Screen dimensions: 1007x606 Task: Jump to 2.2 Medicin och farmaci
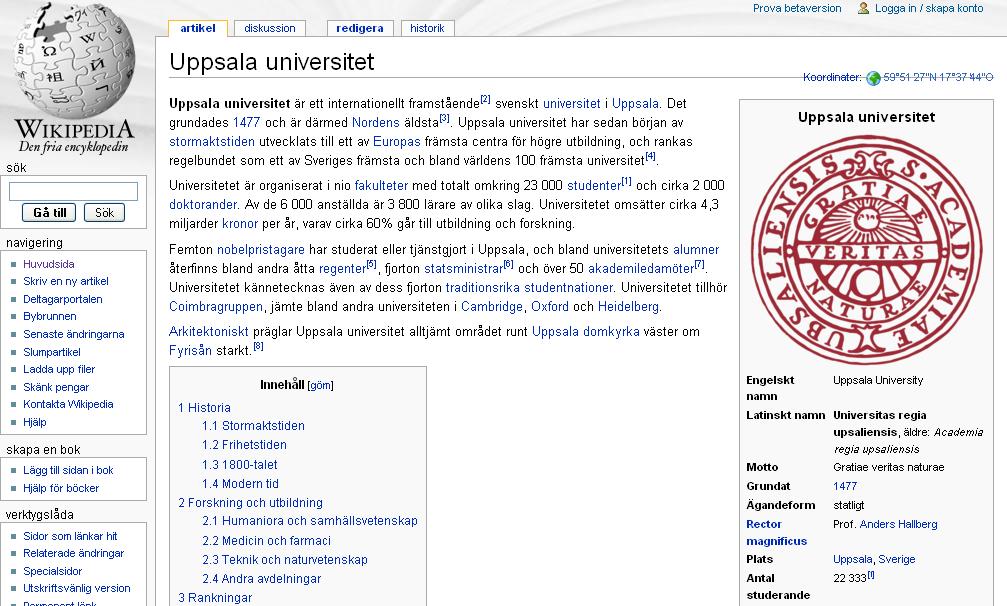coord(267,541)
